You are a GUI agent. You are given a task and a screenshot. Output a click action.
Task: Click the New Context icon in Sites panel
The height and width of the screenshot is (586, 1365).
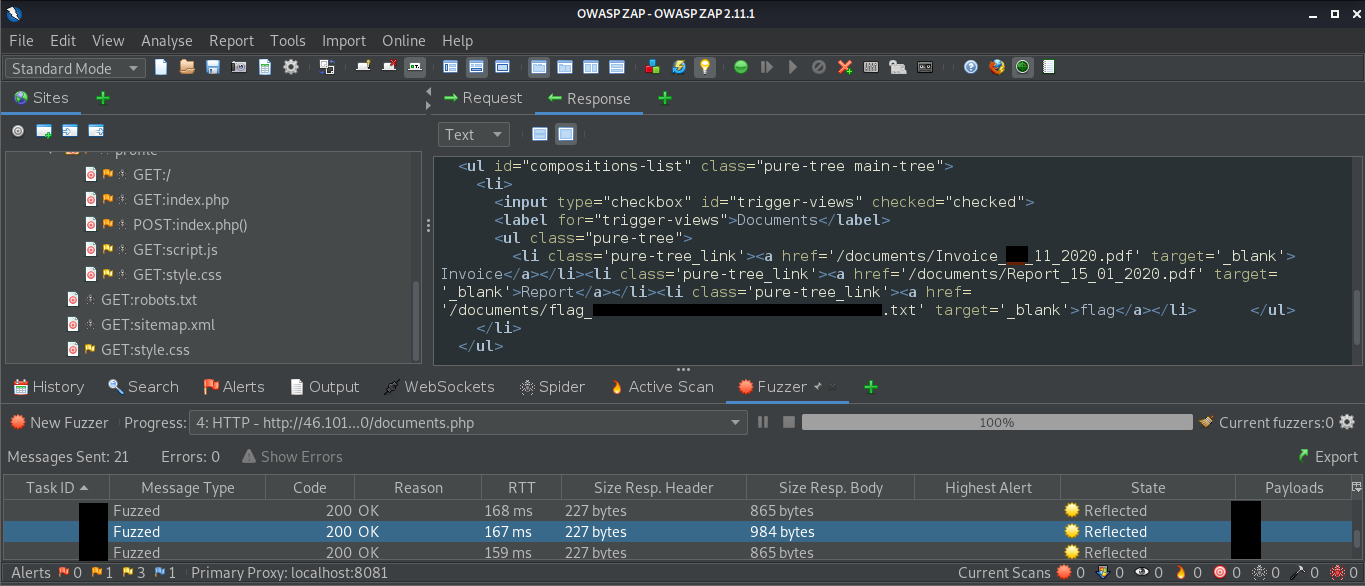[x=44, y=131]
